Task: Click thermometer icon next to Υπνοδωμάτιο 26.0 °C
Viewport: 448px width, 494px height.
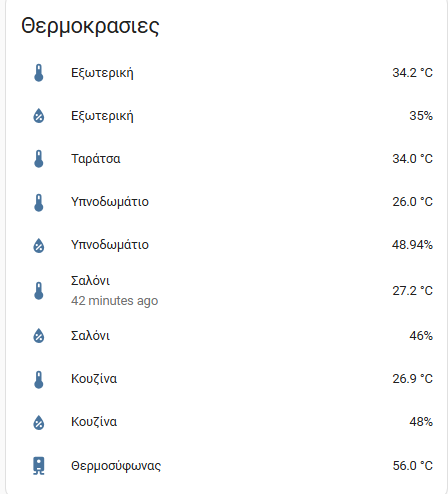Action: (39, 202)
